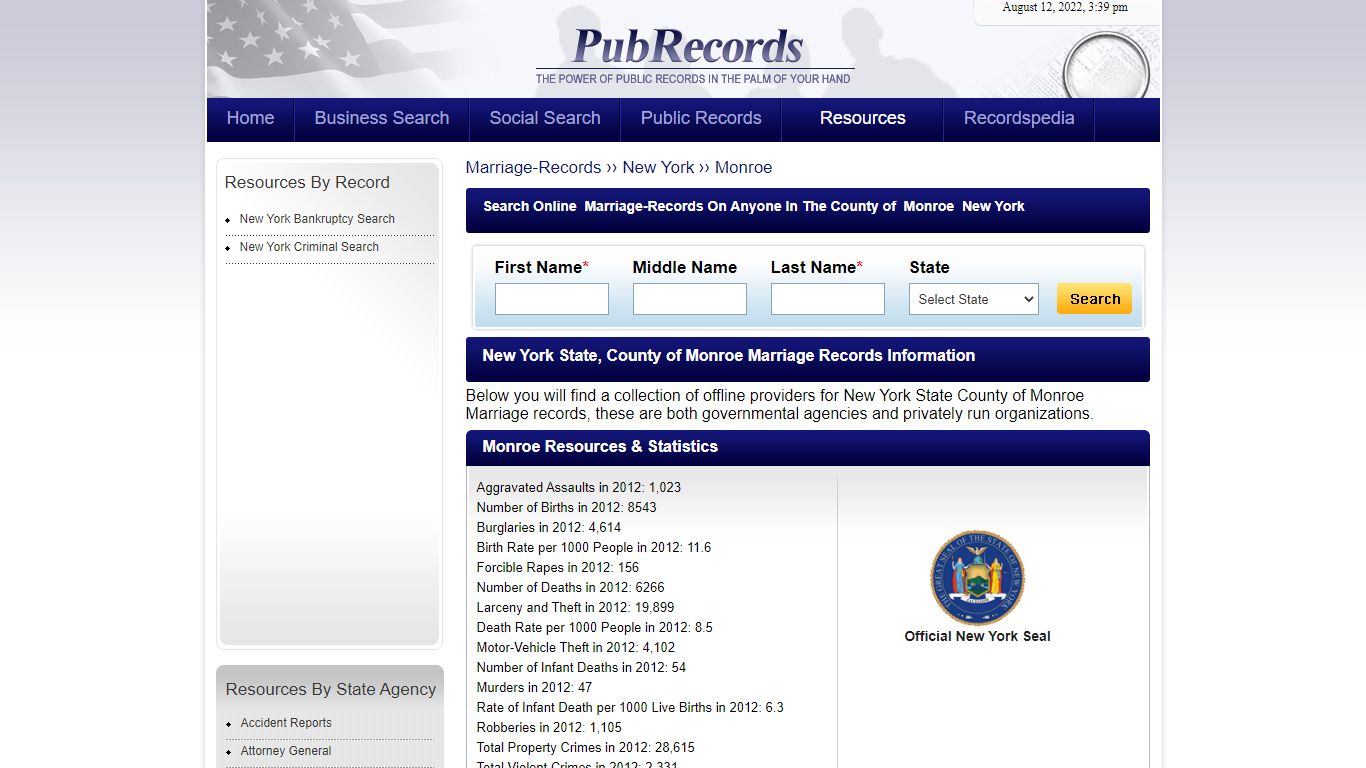Click 'Motor-Vehicle Theft in 2012: 4,102' text
1366x768 pixels.
click(x=576, y=648)
